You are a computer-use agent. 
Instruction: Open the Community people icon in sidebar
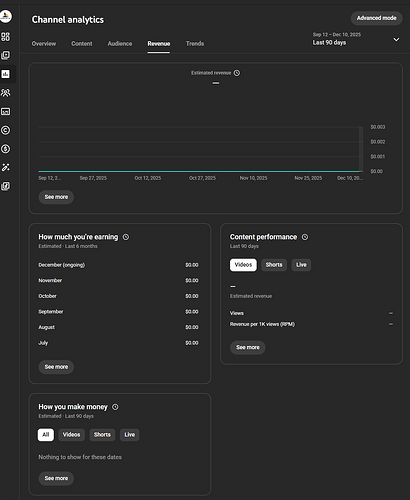(x=5, y=92)
